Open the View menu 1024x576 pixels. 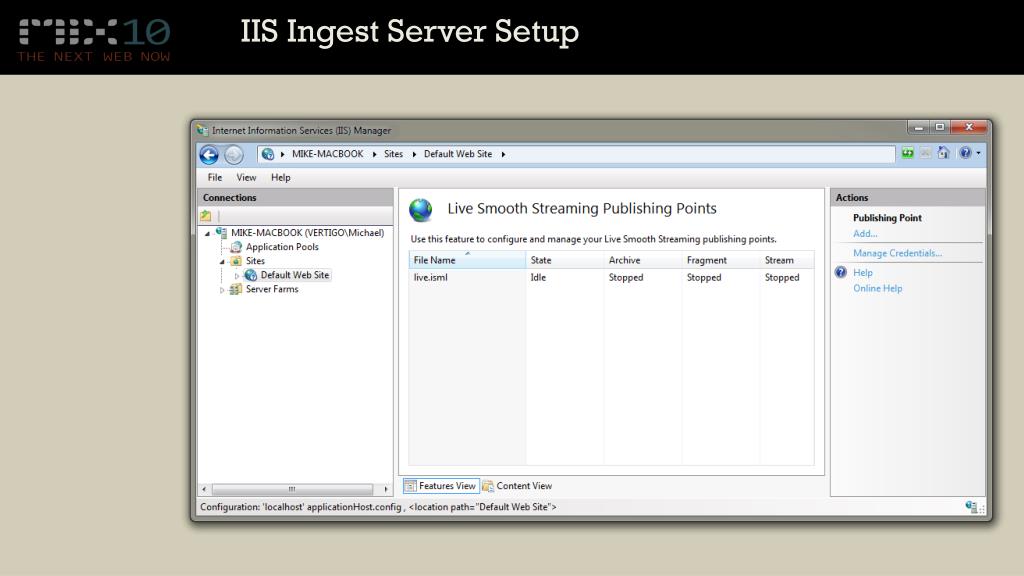246,178
